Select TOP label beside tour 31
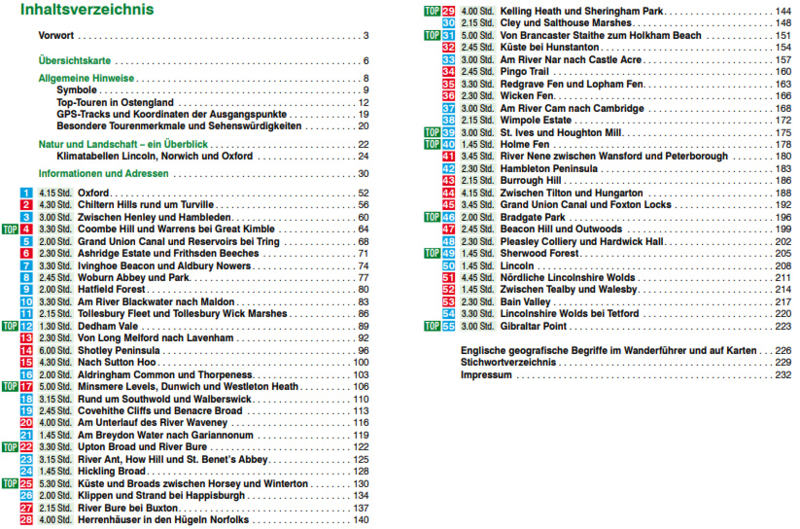The width and height of the screenshot is (800, 529). pos(432,35)
